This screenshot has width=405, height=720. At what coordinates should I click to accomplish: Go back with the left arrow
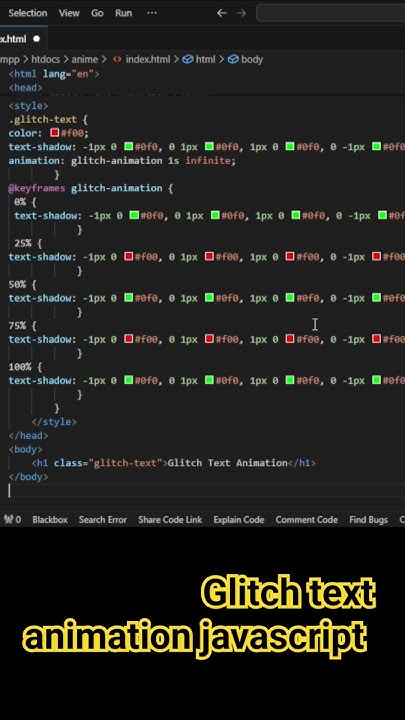tap(222, 13)
